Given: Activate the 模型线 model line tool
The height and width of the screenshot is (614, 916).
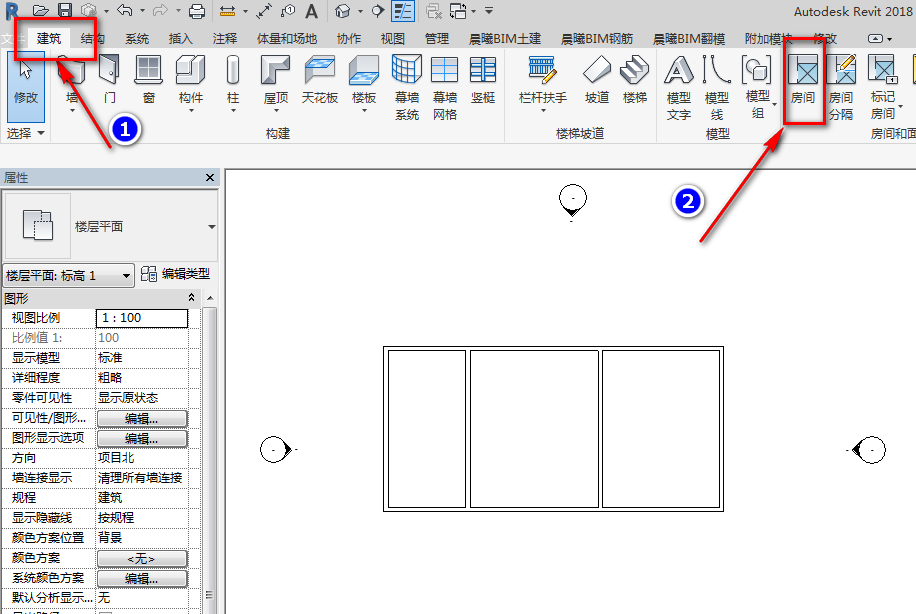Looking at the screenshot, I should tap(717, 88).
